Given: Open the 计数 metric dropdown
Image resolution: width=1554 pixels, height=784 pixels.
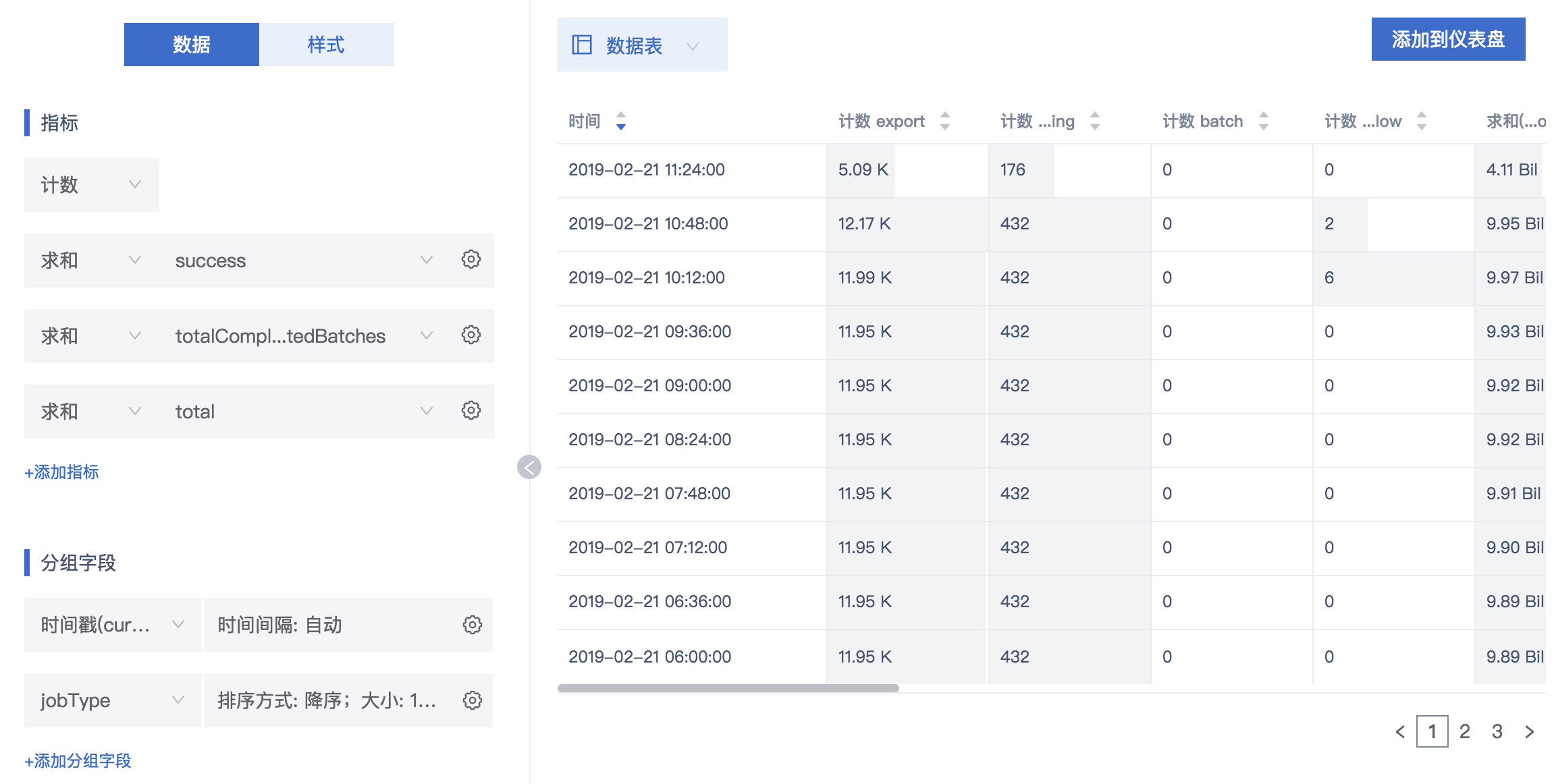Looking at the screenshot, I should 92,185.
